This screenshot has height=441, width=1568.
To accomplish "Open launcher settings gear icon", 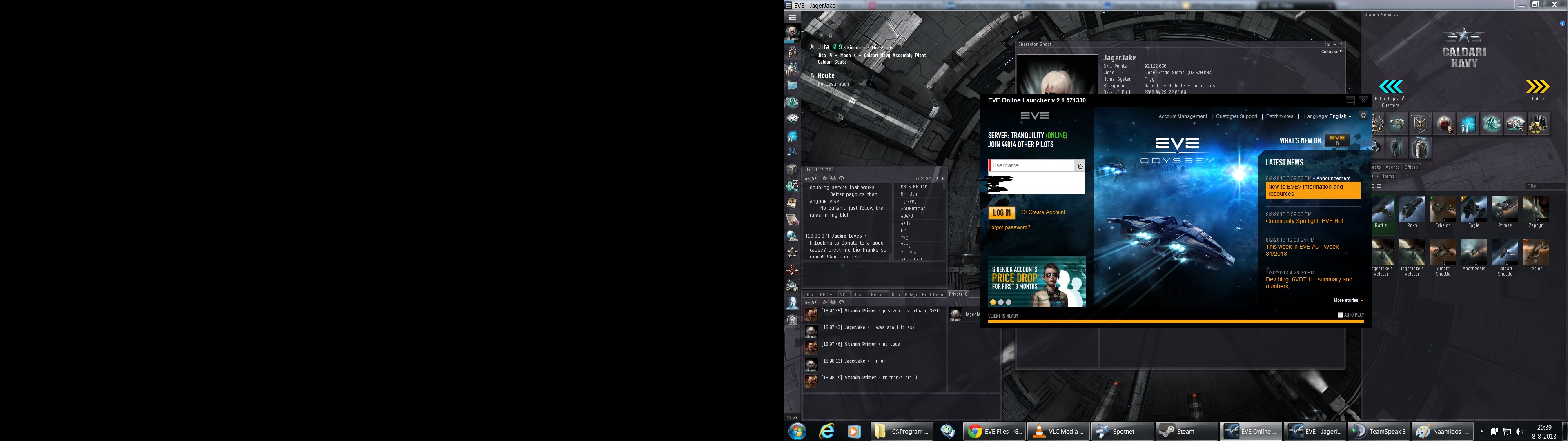I will [1363, 115].
